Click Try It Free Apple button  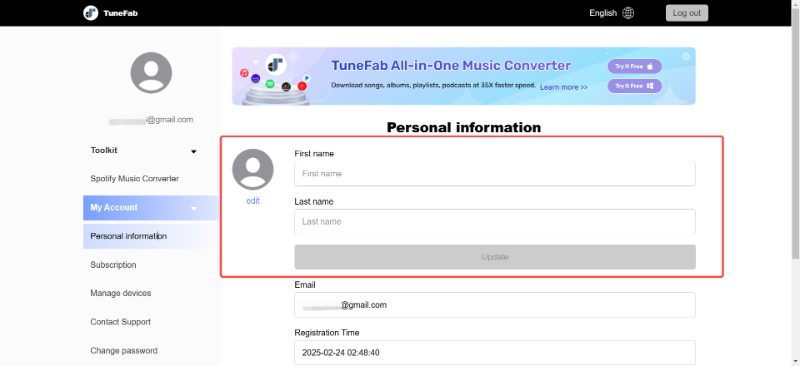pyautogui.click(x=634, y=66)
